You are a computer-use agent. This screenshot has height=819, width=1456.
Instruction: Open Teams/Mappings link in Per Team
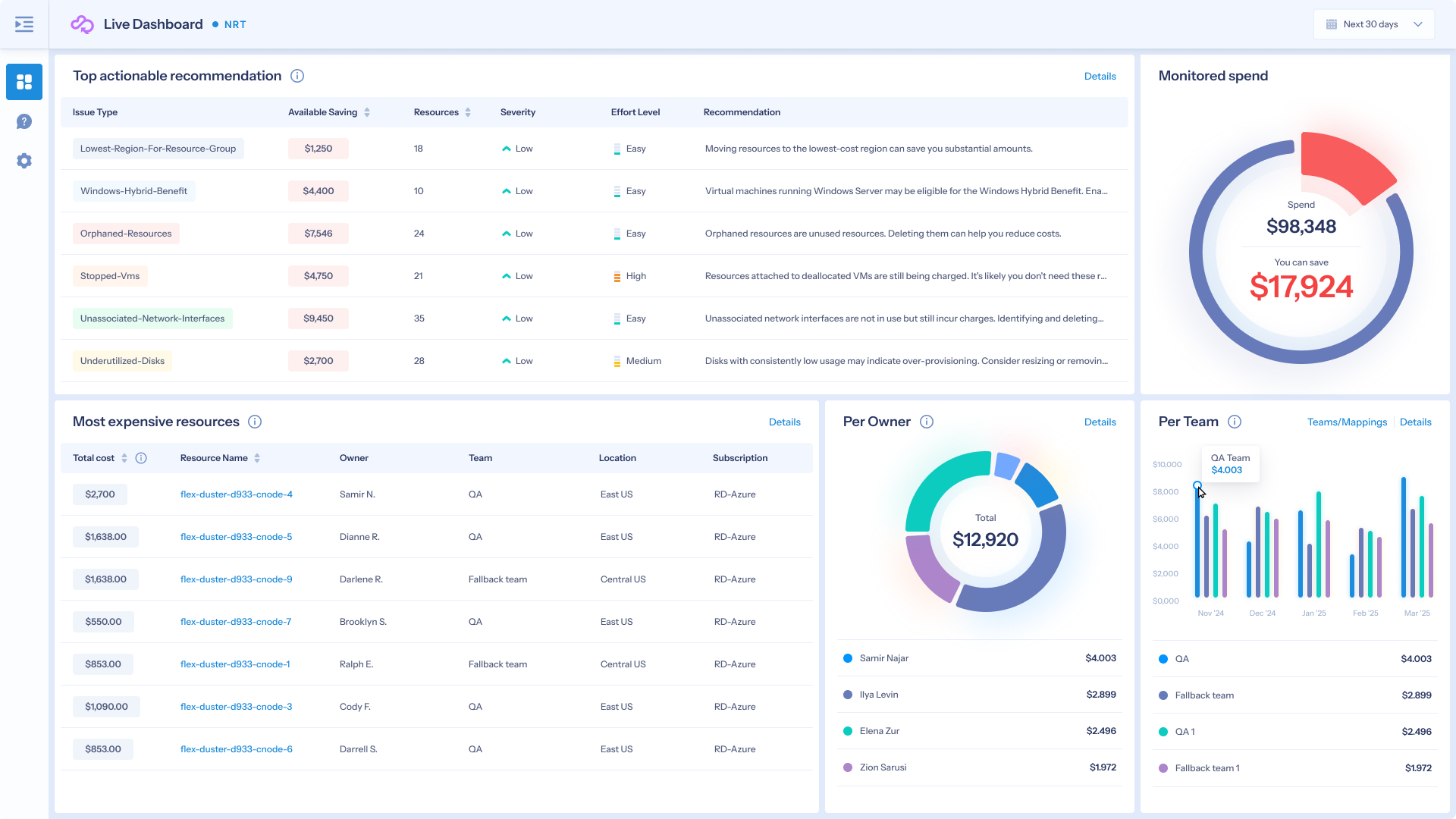pos(1347,422)
